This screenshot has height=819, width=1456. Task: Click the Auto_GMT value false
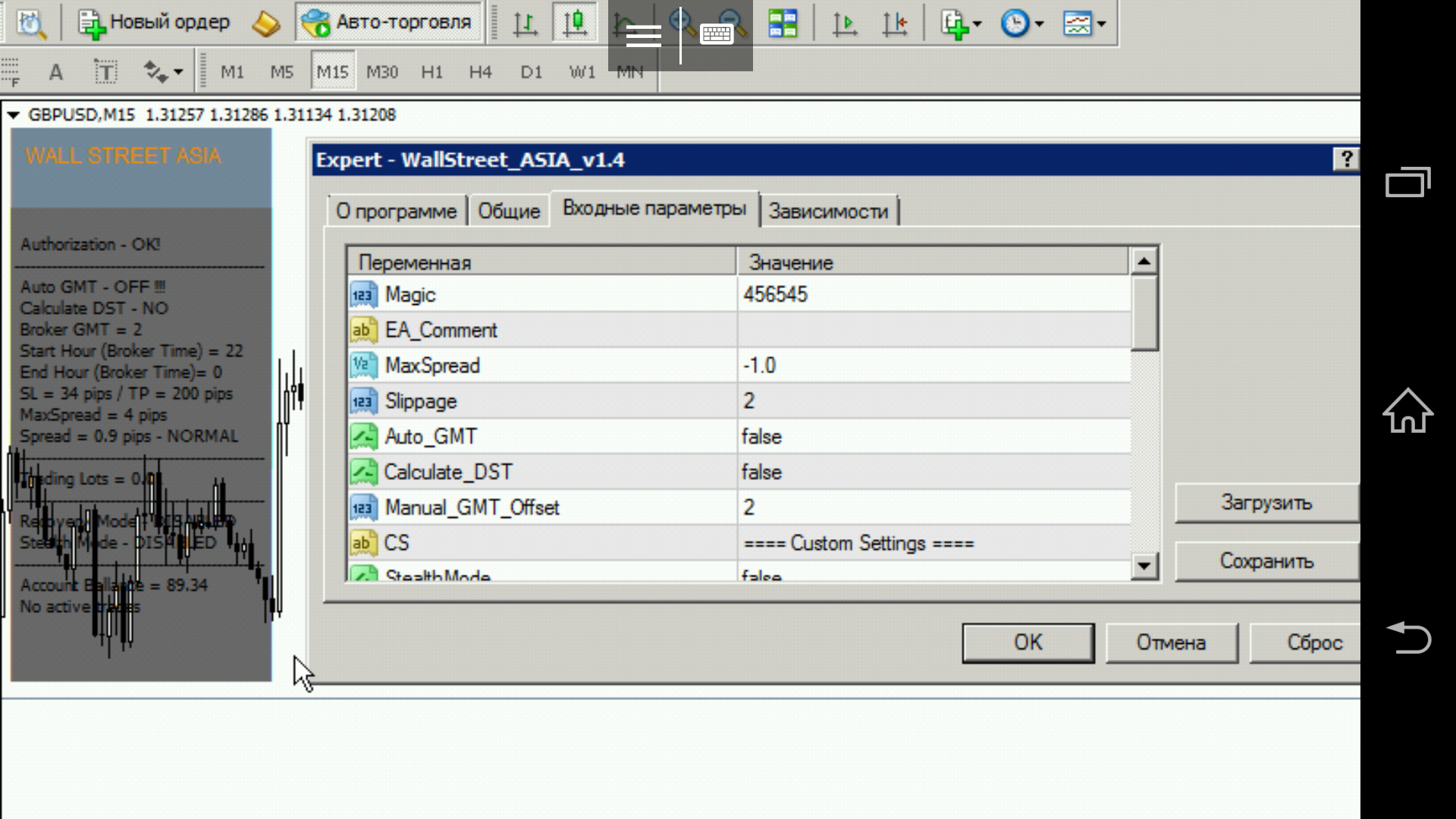point(934,437)
